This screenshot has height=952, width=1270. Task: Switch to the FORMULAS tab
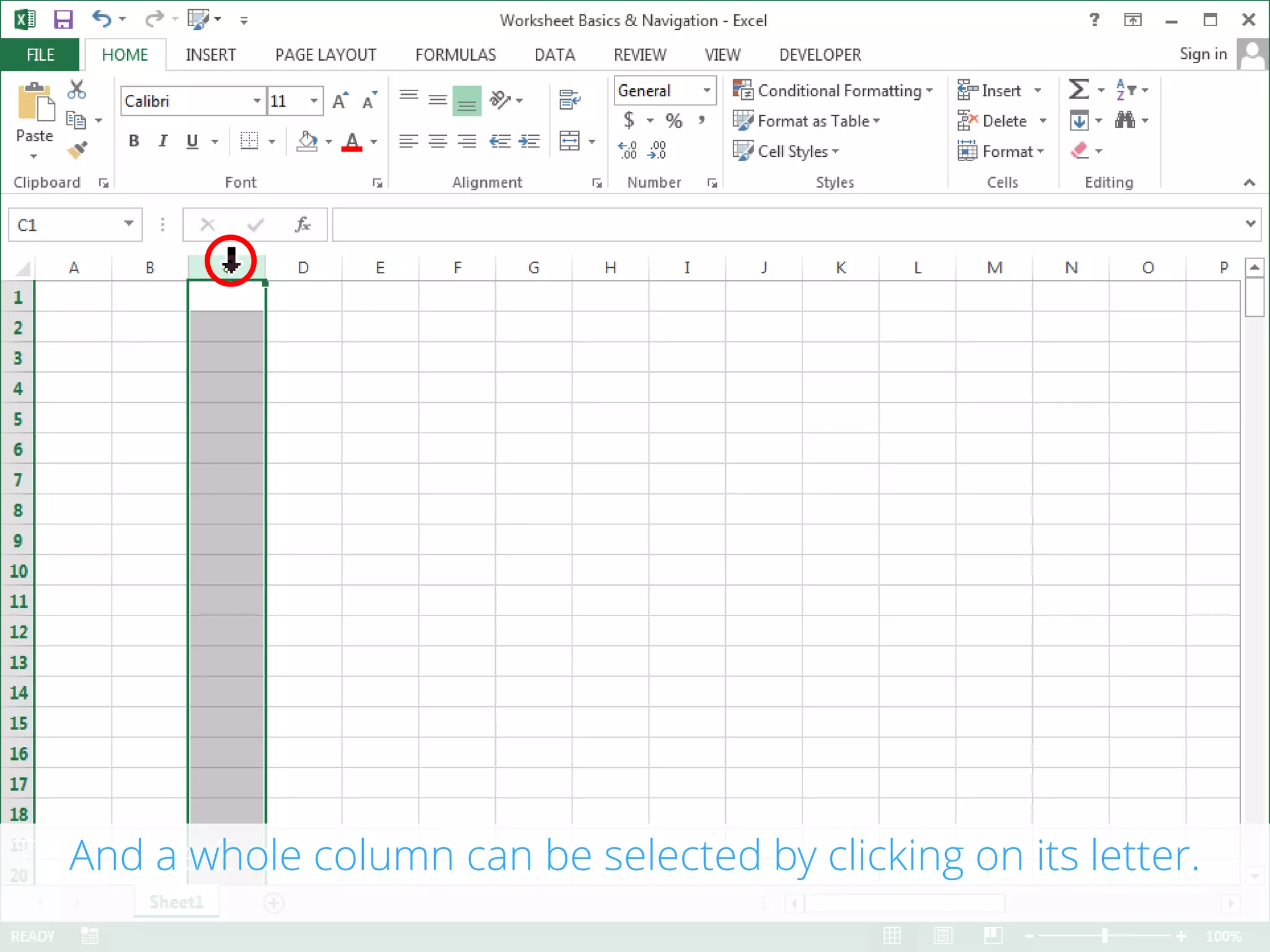tap(455, 55)
